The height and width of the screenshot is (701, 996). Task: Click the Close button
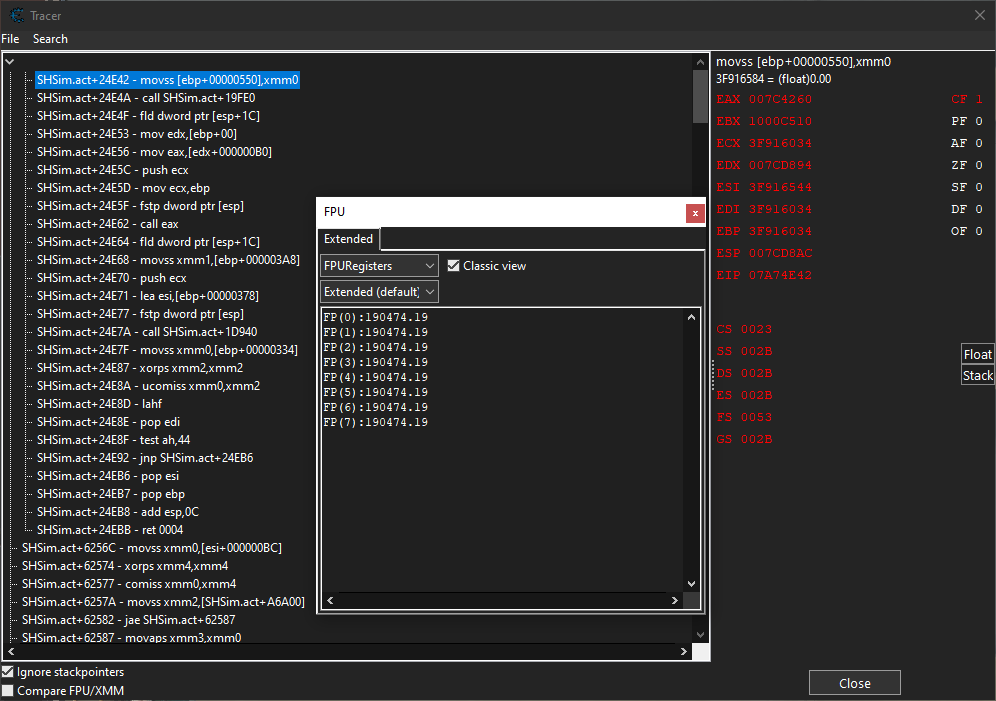(x=854, y=683)
